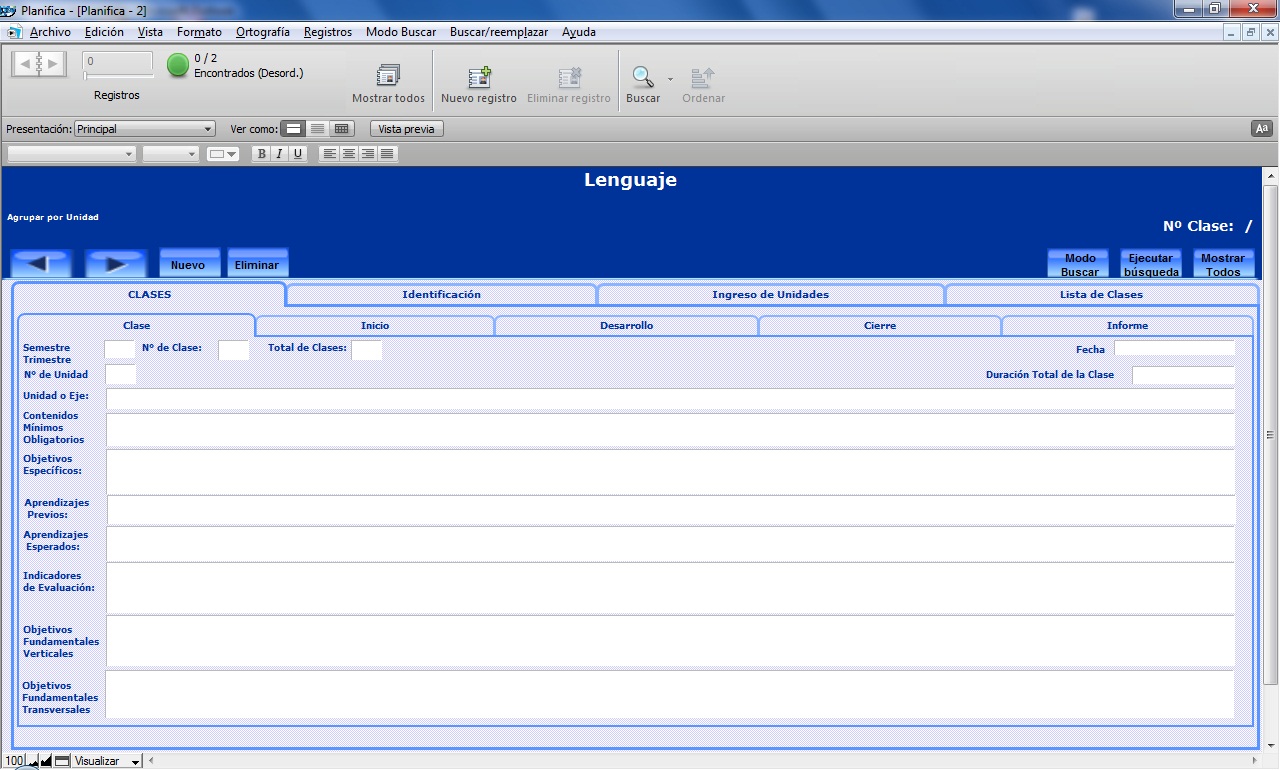The image size is (1280, 770).
Task: Open the Archivo menu
Action: pyautogui.click(x=50, y=32)
